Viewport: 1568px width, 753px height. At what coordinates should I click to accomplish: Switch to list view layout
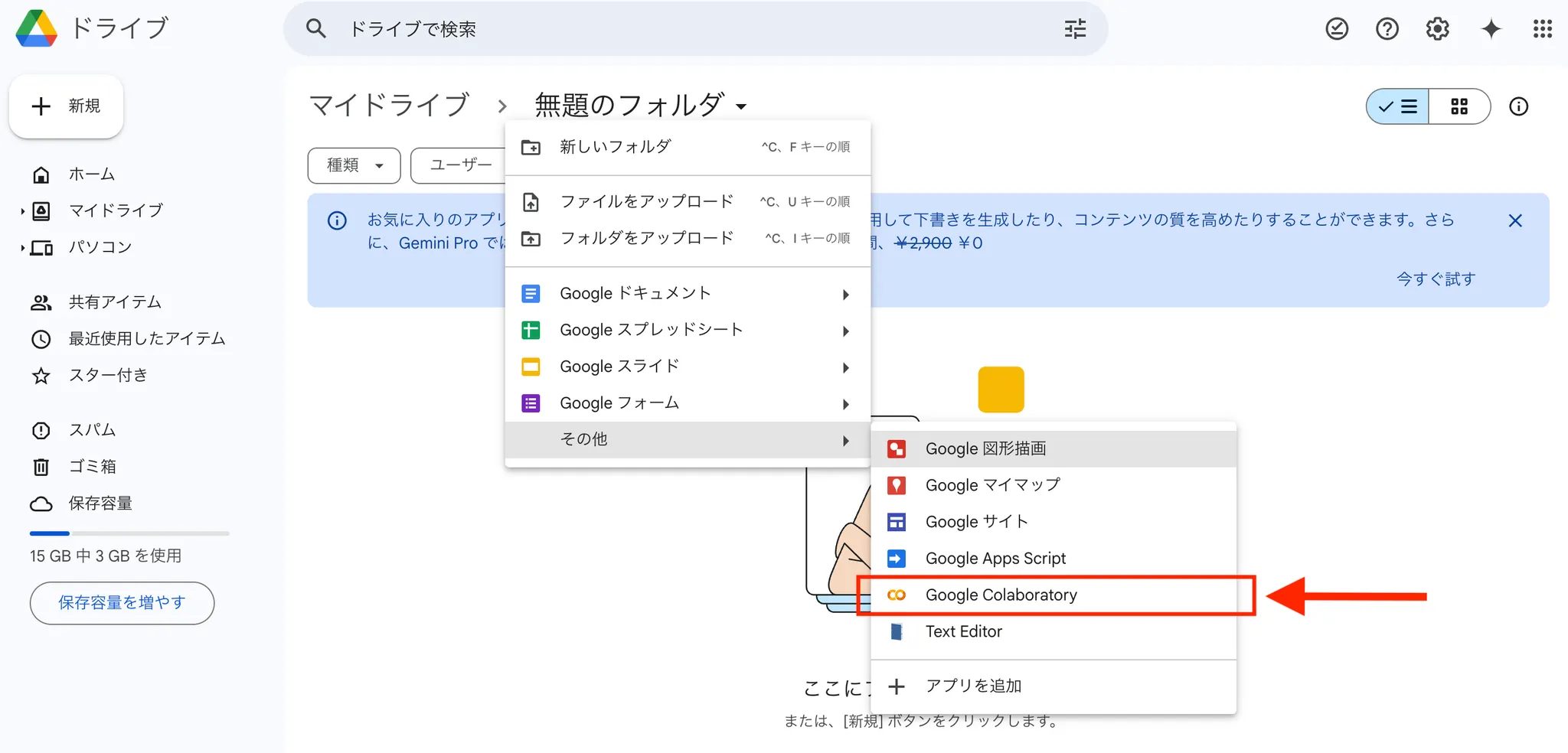click(x=1398, y=106)
